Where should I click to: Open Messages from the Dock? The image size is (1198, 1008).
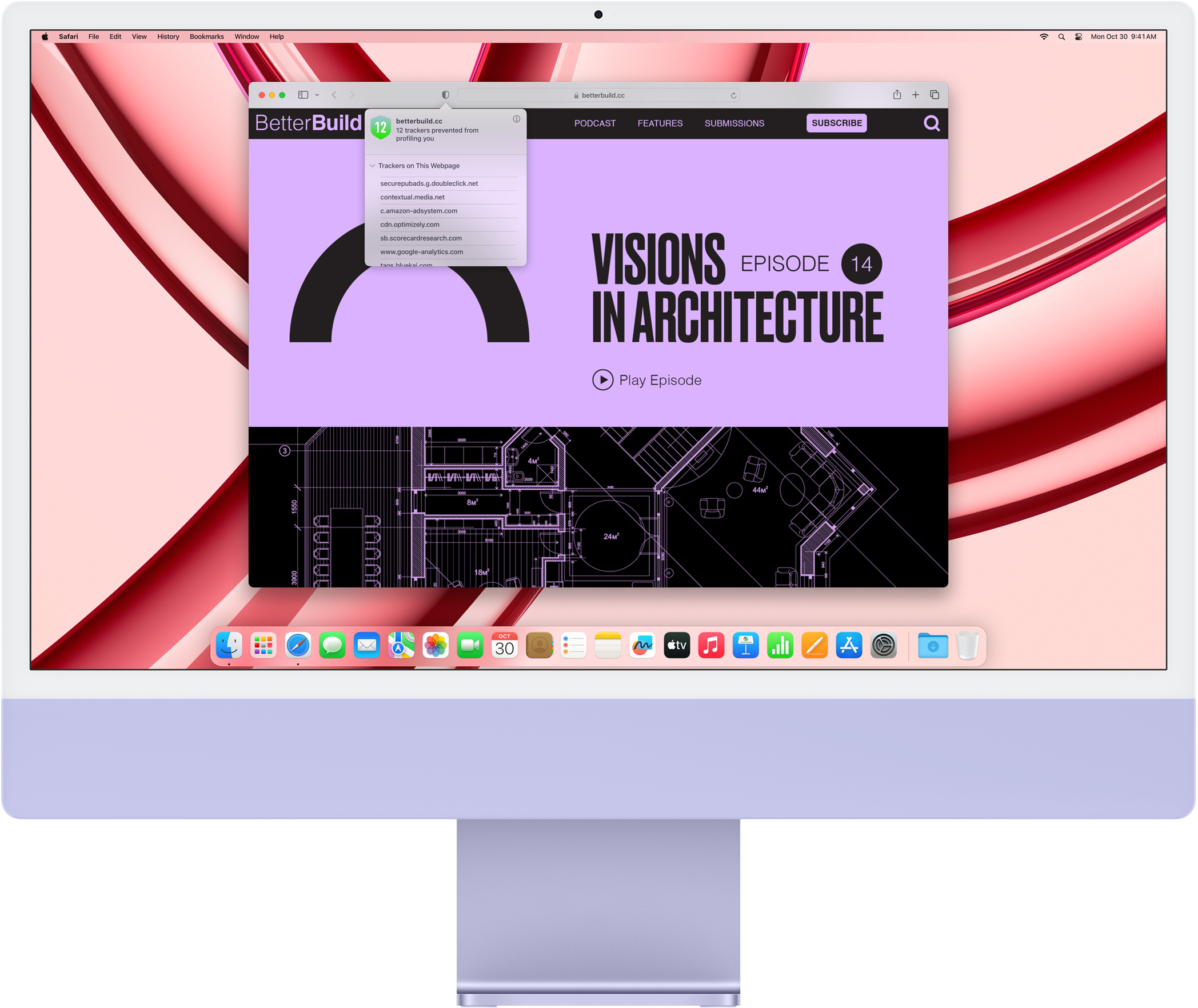[x=333, y=646]
